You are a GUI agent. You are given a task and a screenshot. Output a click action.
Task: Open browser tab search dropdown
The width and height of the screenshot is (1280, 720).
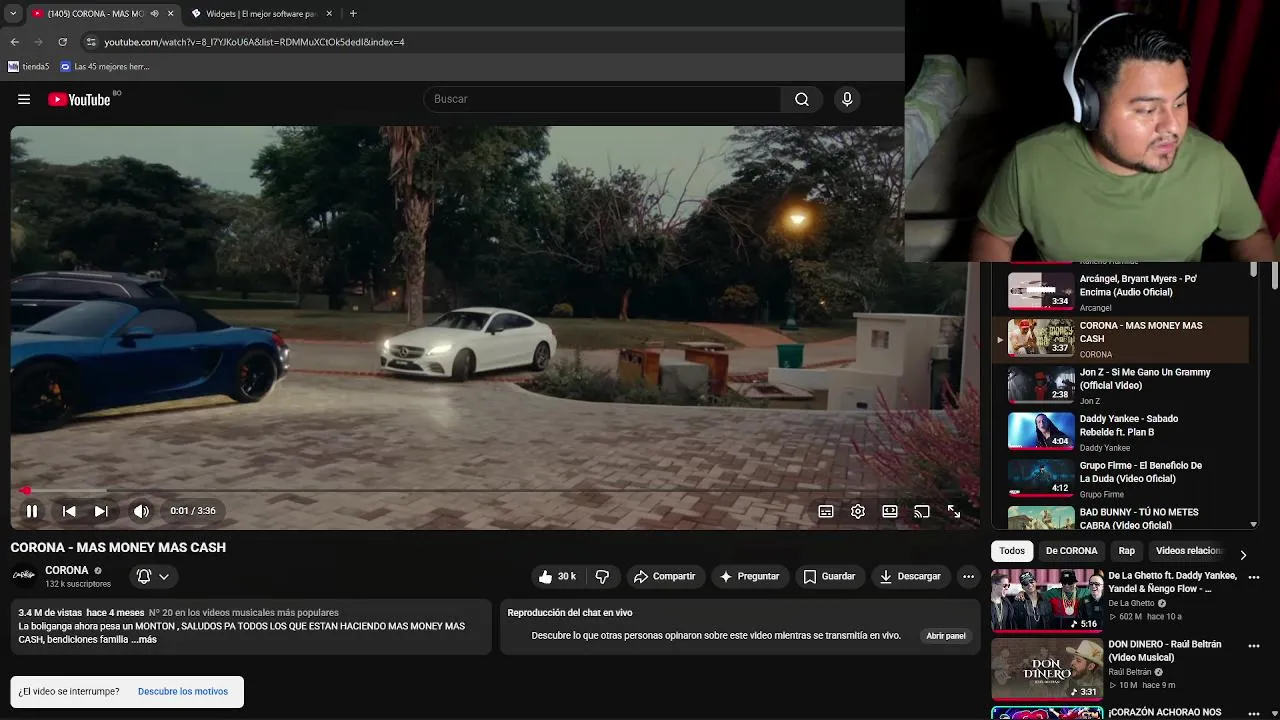pyautogui.click(x=12, y=14)
